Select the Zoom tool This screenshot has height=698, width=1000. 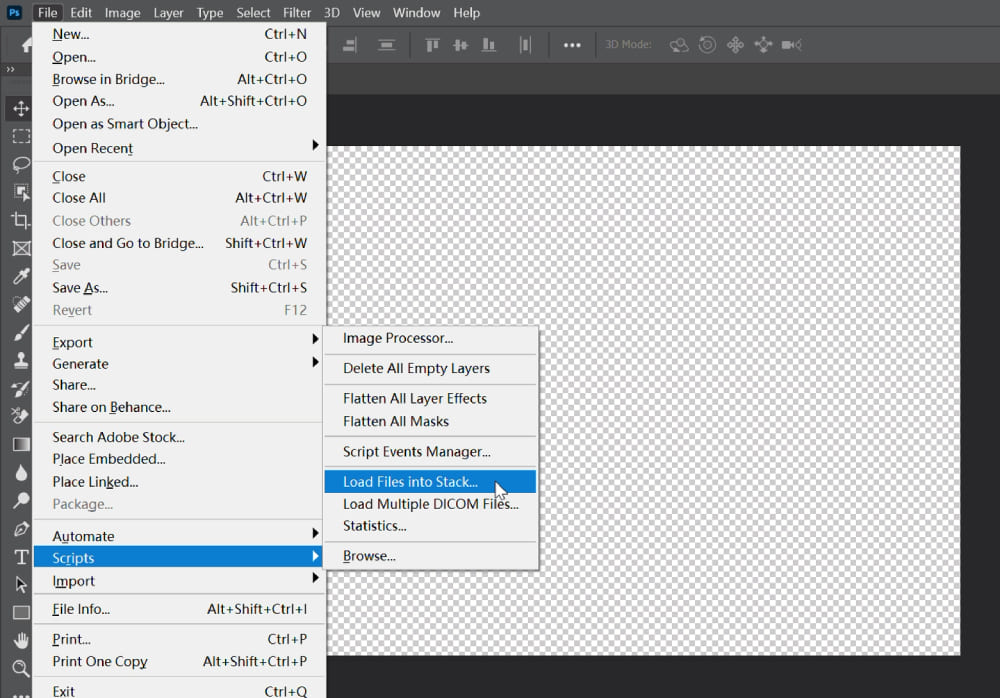21,668
